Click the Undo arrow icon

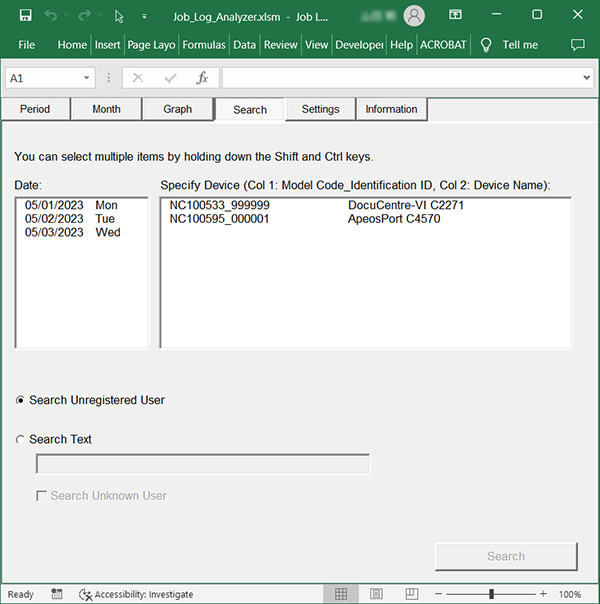point(50,15)
